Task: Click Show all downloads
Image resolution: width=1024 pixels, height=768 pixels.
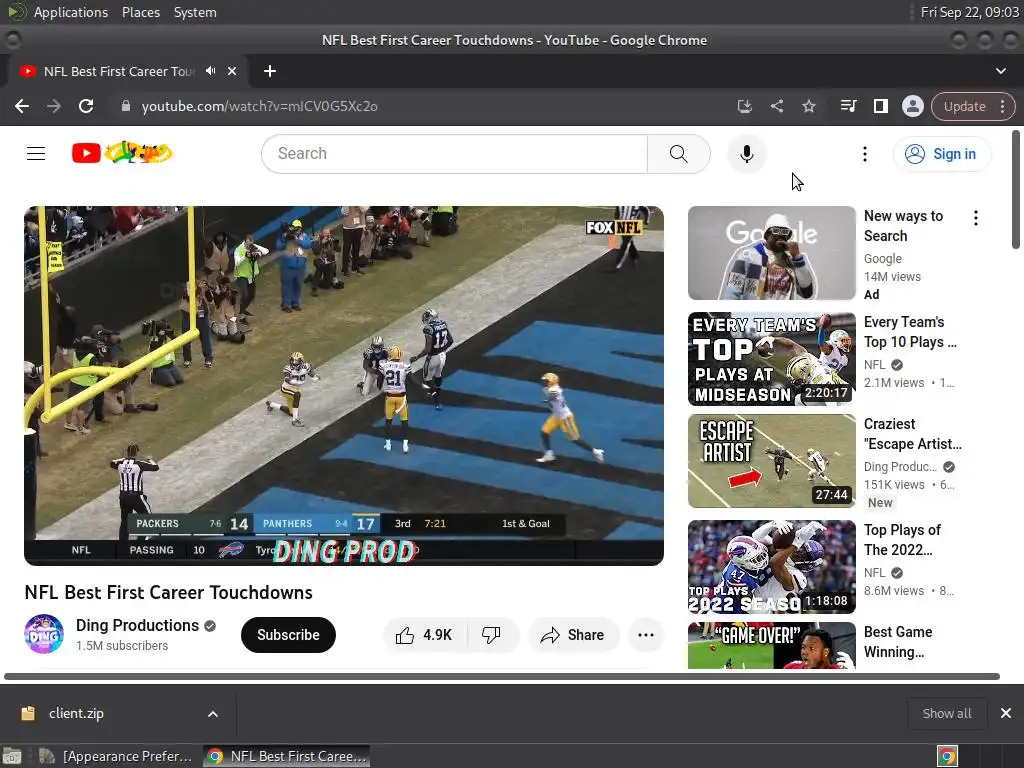Action: point(946,713)
